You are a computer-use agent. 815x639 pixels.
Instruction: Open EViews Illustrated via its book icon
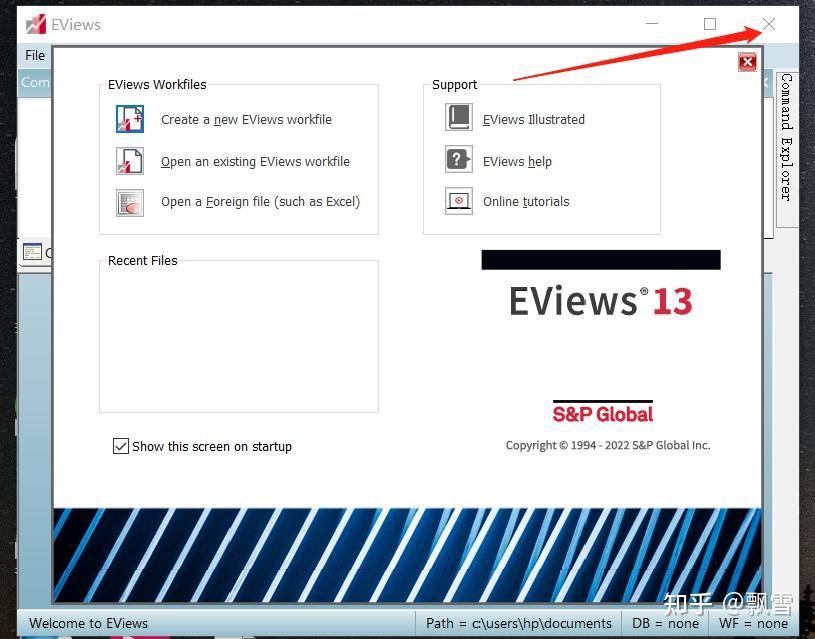(457, 117)
